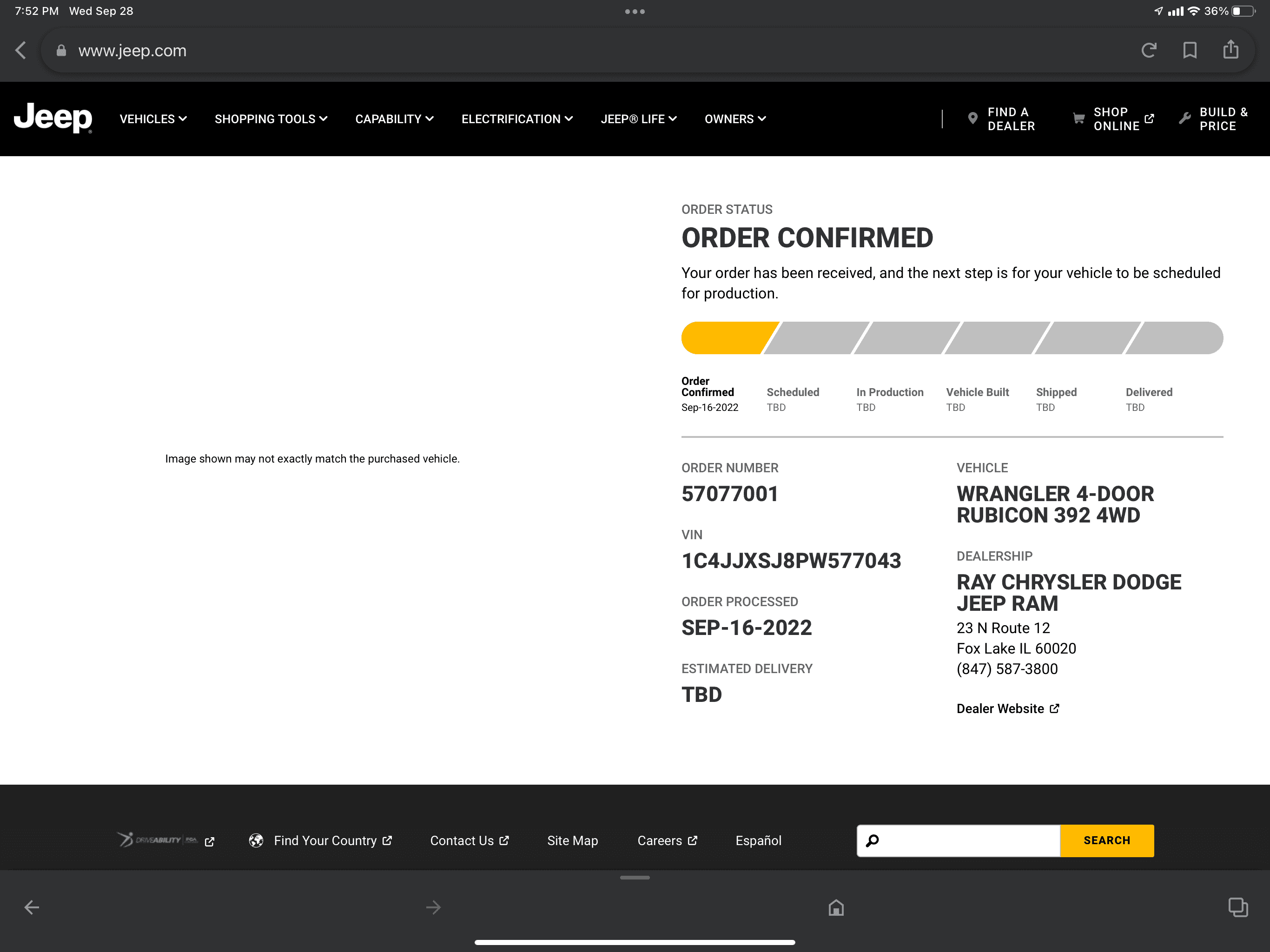This screenshot has height=952, width=1270.
Task: Reload the jeep.com page
Action: tap(1148, 51)
